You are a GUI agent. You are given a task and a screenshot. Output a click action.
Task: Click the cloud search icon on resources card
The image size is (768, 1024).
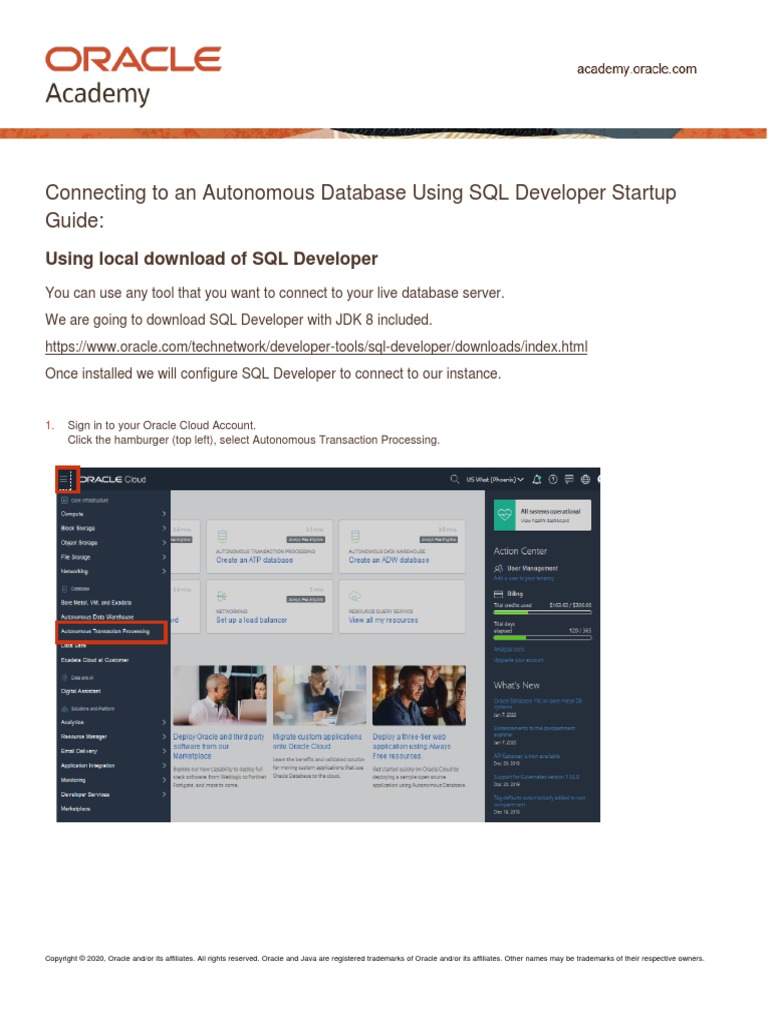tap(355, 596)
